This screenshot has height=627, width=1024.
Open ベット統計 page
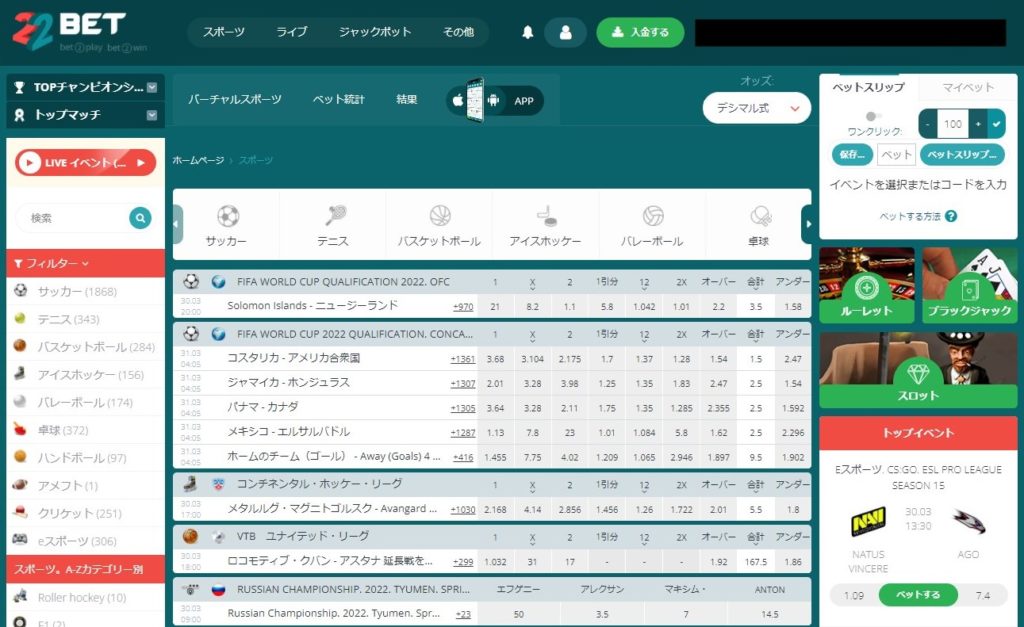[339, 99]
